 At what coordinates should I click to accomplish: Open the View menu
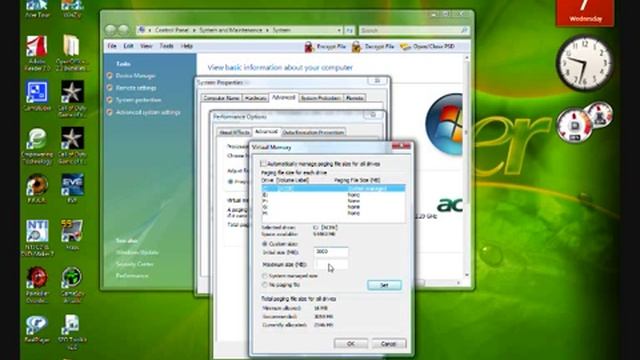coord(146,46)
